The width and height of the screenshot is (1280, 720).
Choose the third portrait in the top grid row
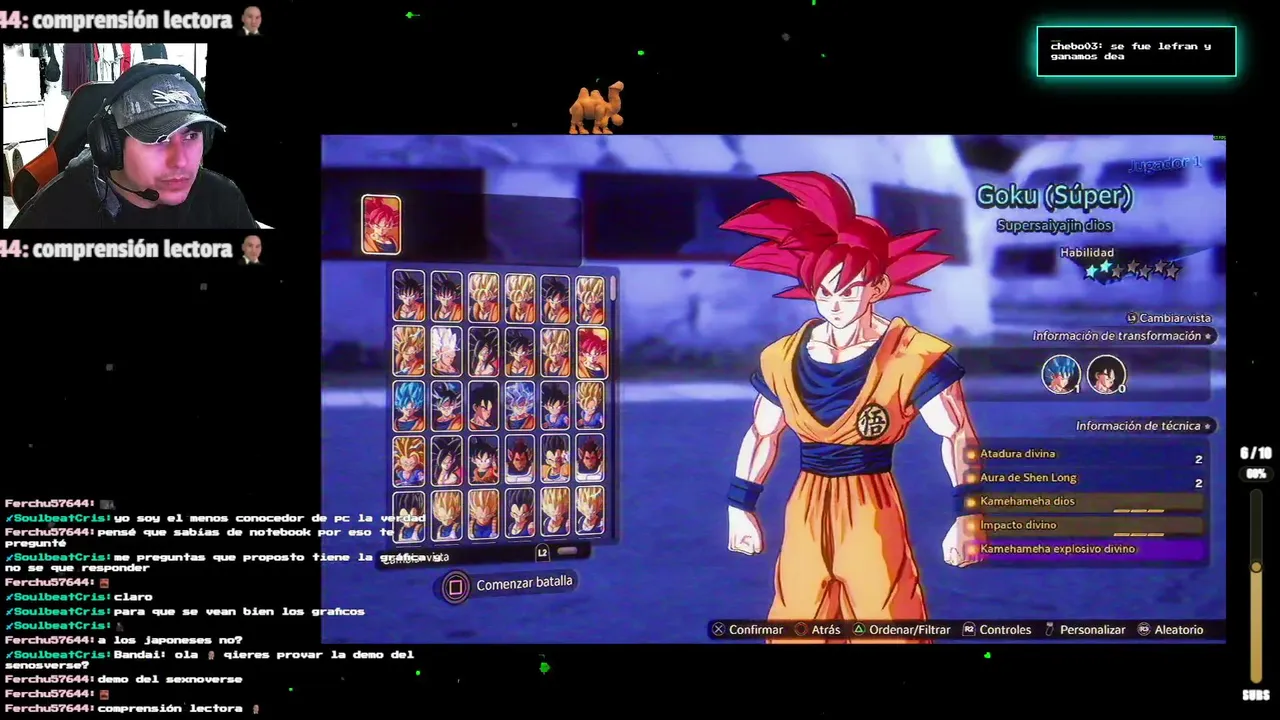(483, 297)
